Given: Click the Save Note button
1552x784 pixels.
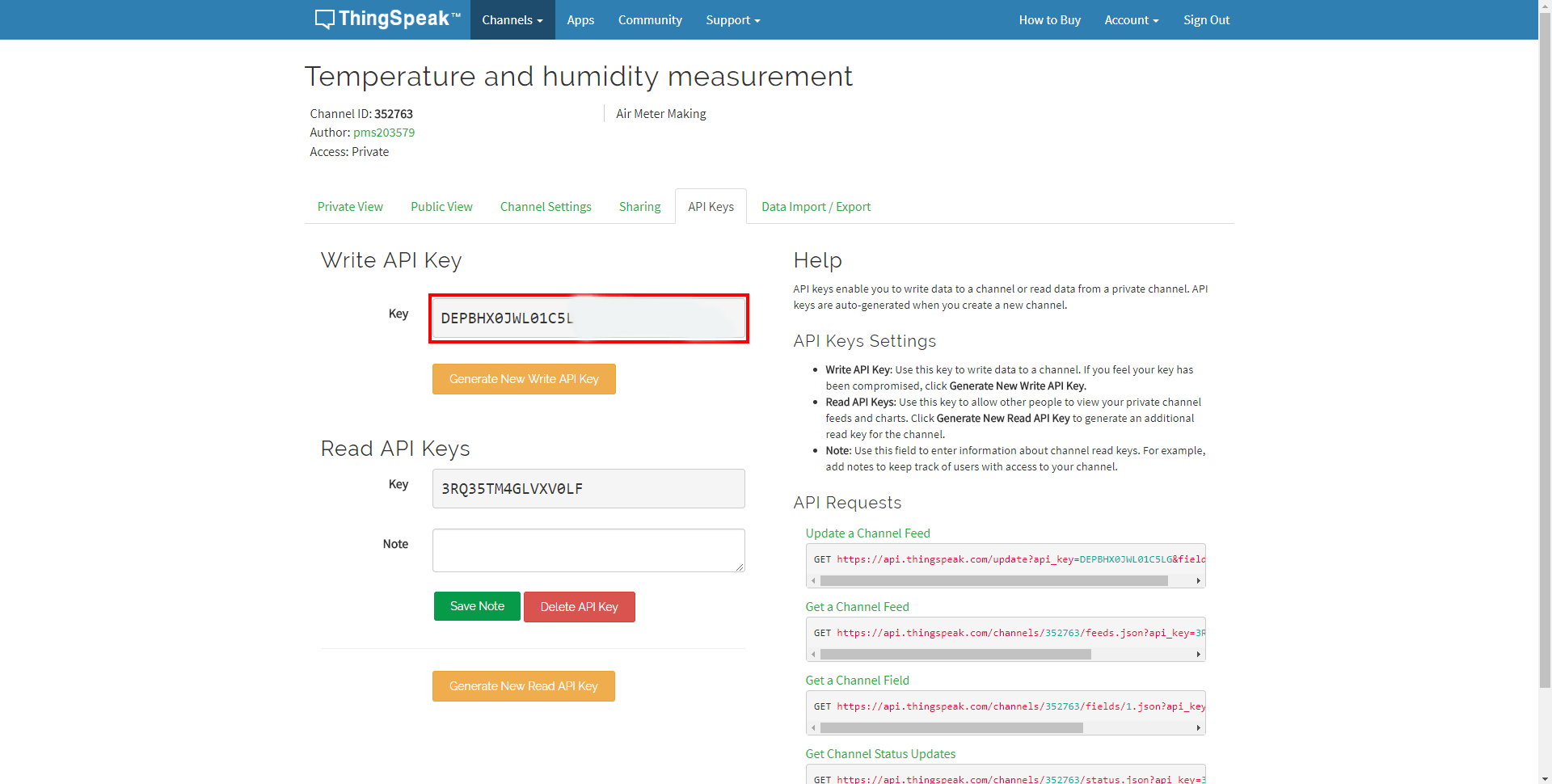Looking at the screenshot, I should click(x=477, y=606).
